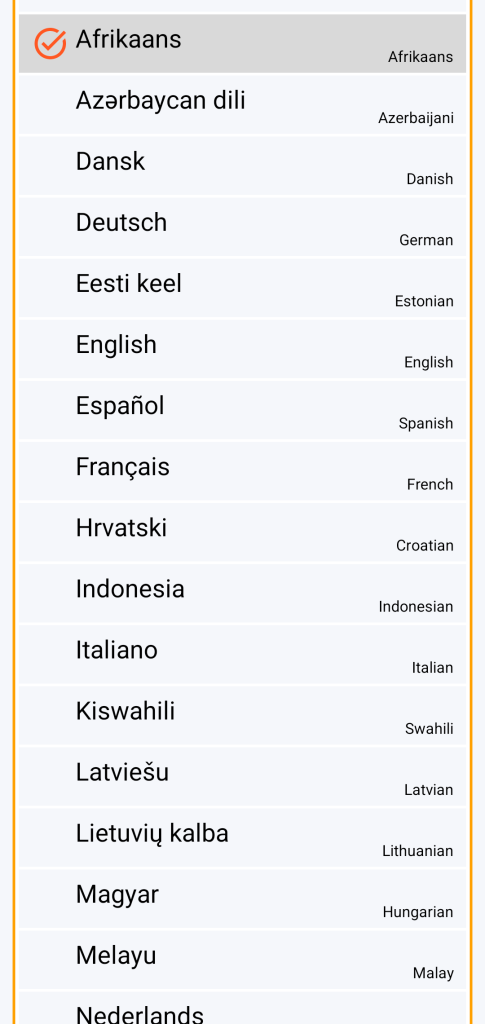
Task: Select Kiswahili language entry
Action: tap(242, 715)
